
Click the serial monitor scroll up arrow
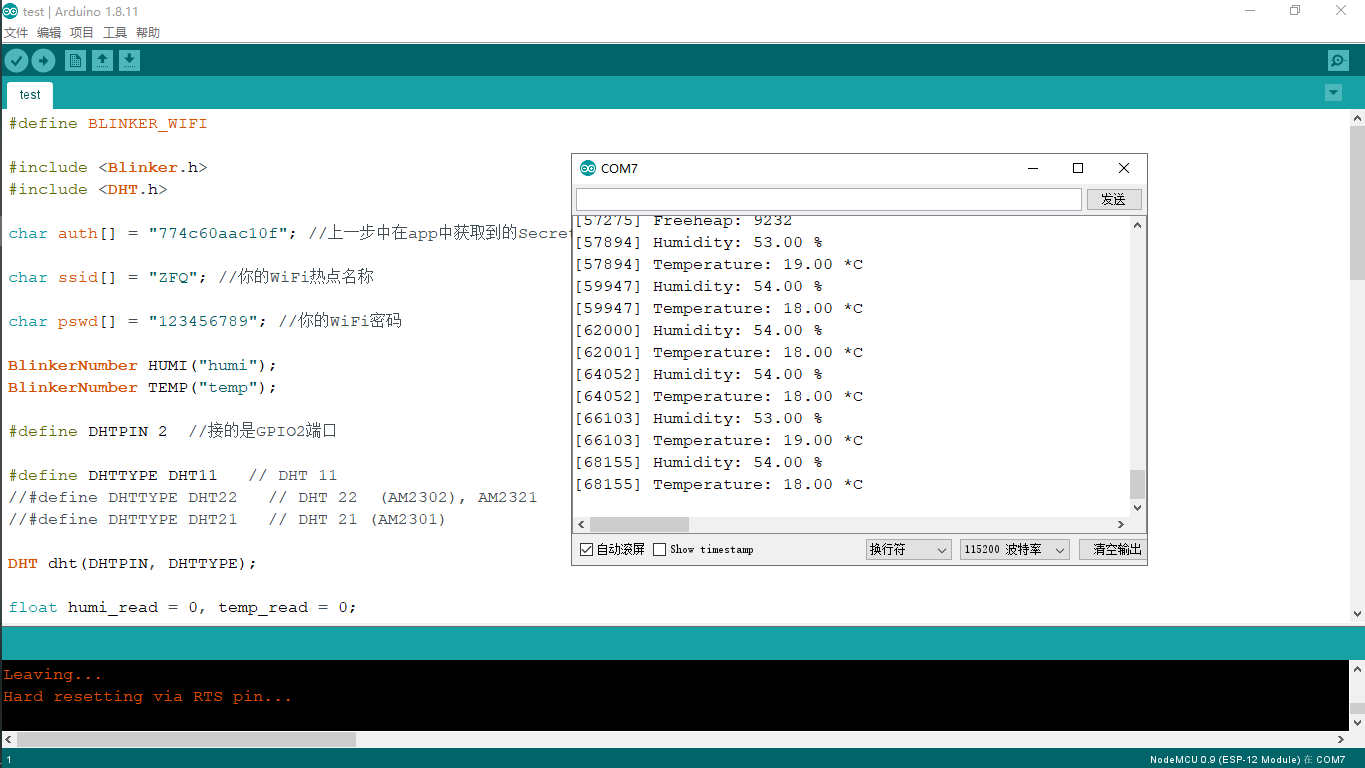click(x=1137, y=224)
